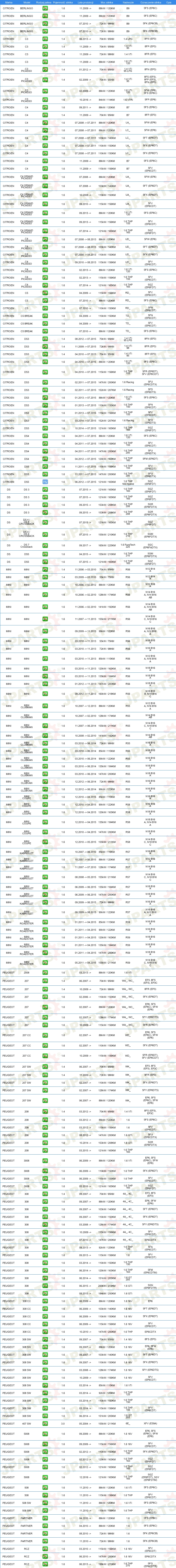Screen dimensions: 176x1568
Task: Click the Nadwozie column header
Action: click(x=128, y=2)
